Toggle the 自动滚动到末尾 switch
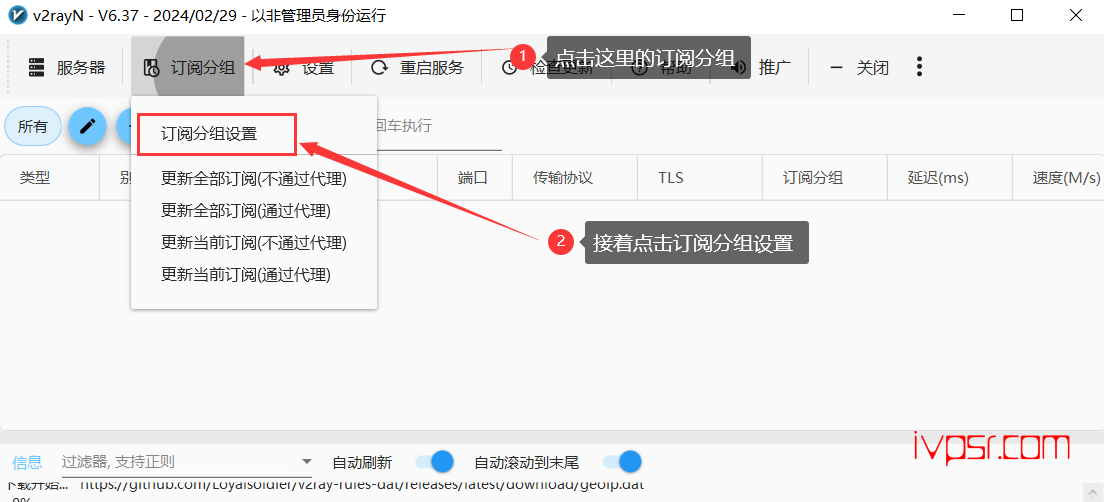 coord(622,462)
